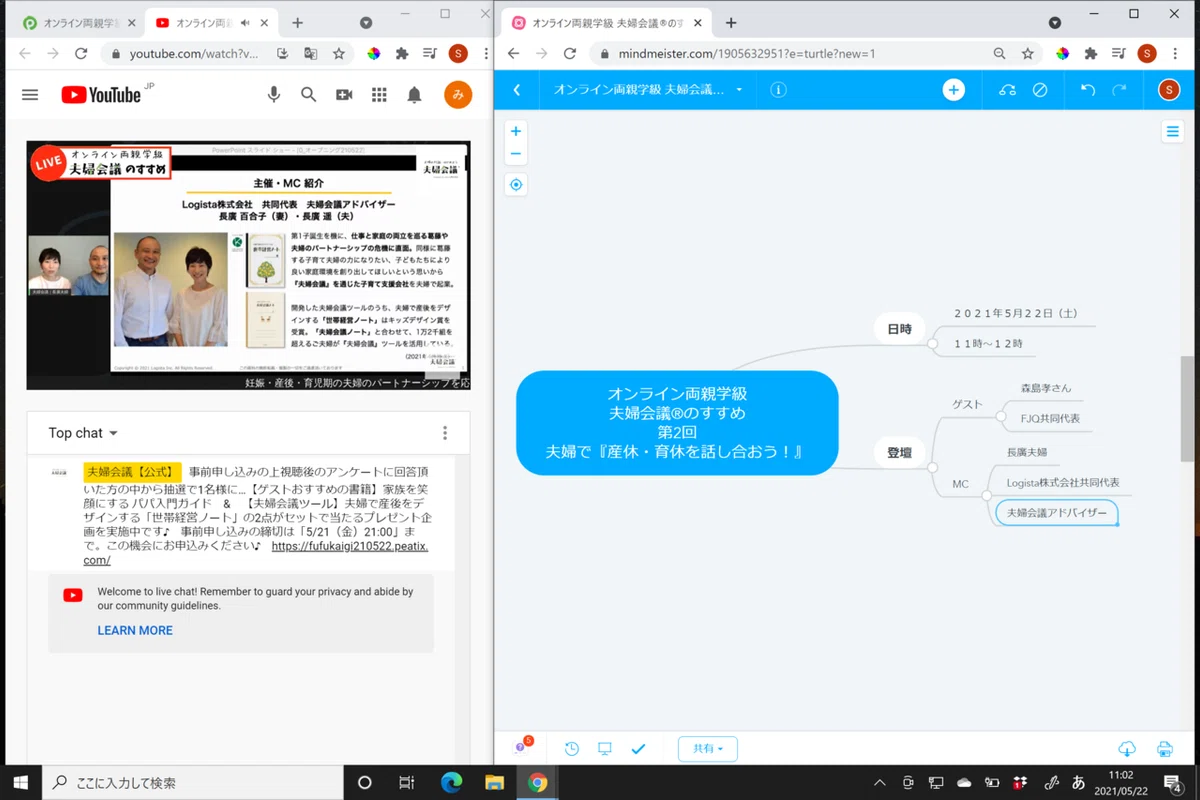Open File Explorer from taskbar
The width and height of the screenshot is (1200, 800).
(x=493, y=782)
